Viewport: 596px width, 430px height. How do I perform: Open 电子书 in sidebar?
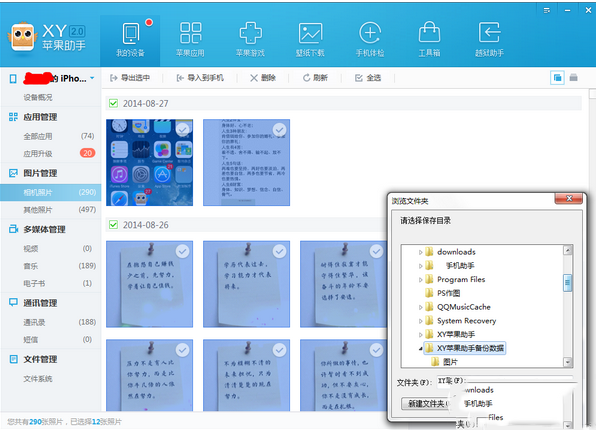[34, 283]
